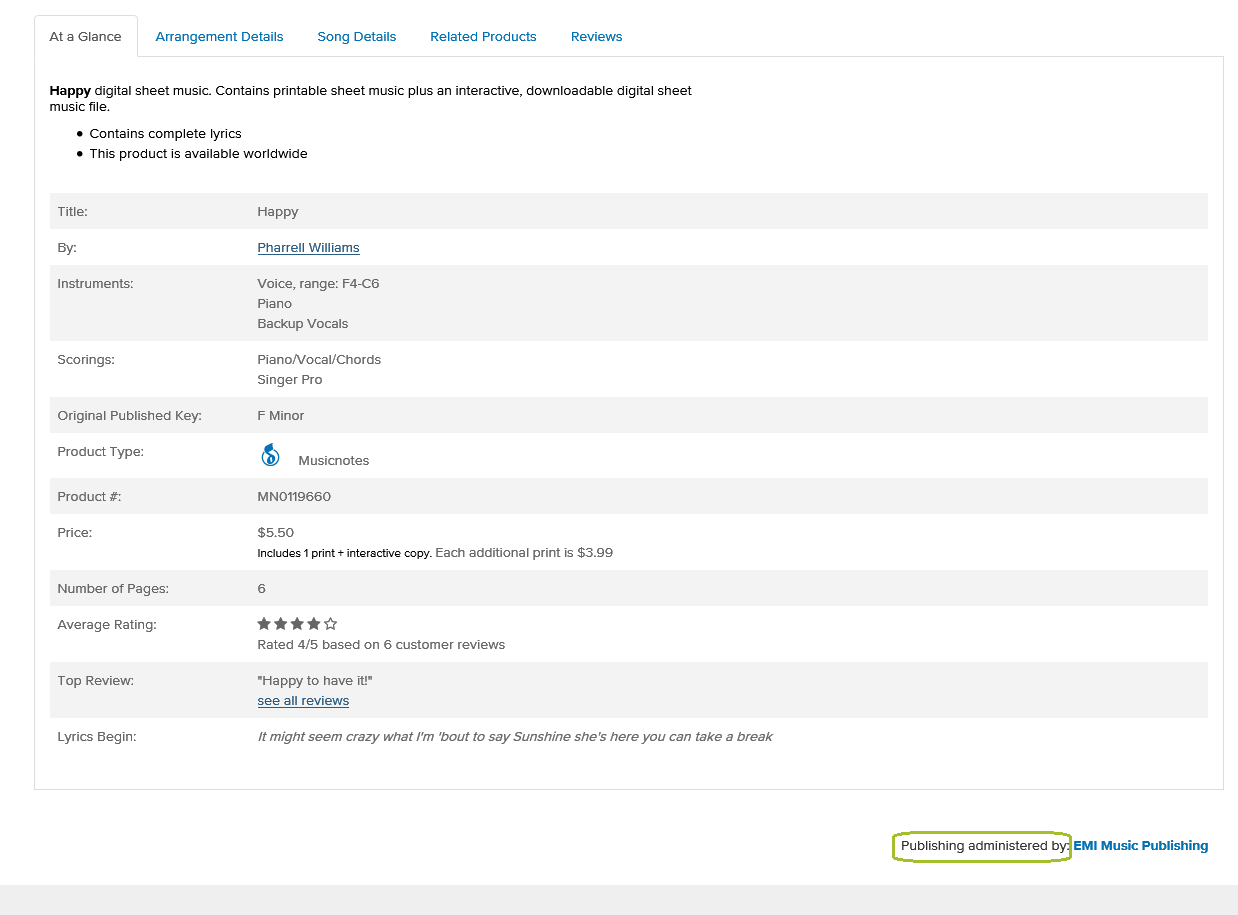Click the Musicnotes product type icon
1238x915 pixels.
pyautogui.click(x=270, y=455)
